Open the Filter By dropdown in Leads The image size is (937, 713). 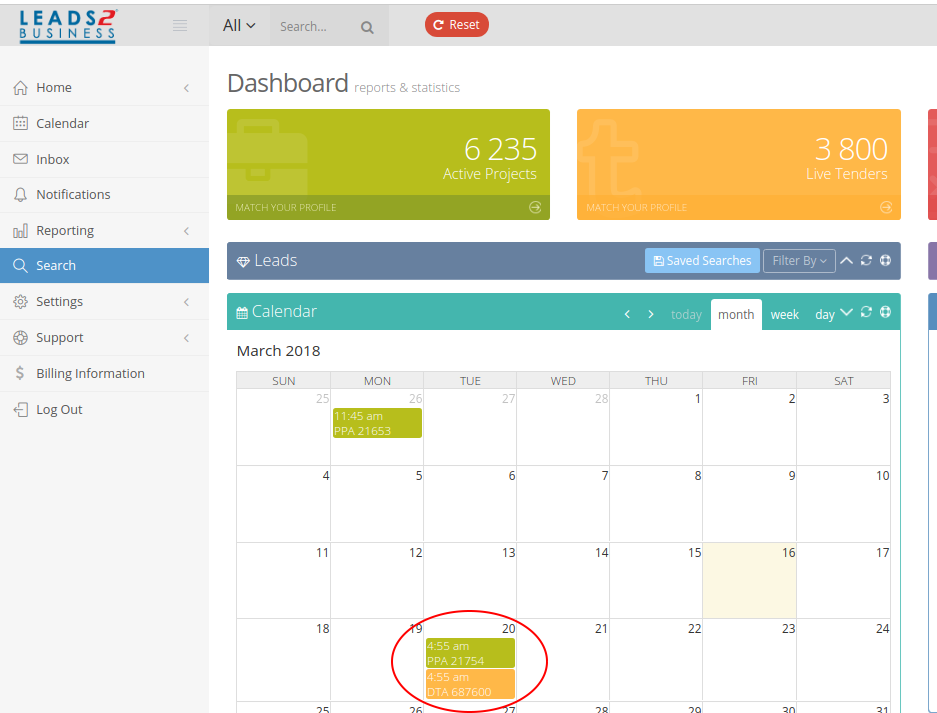click(799, 261)
